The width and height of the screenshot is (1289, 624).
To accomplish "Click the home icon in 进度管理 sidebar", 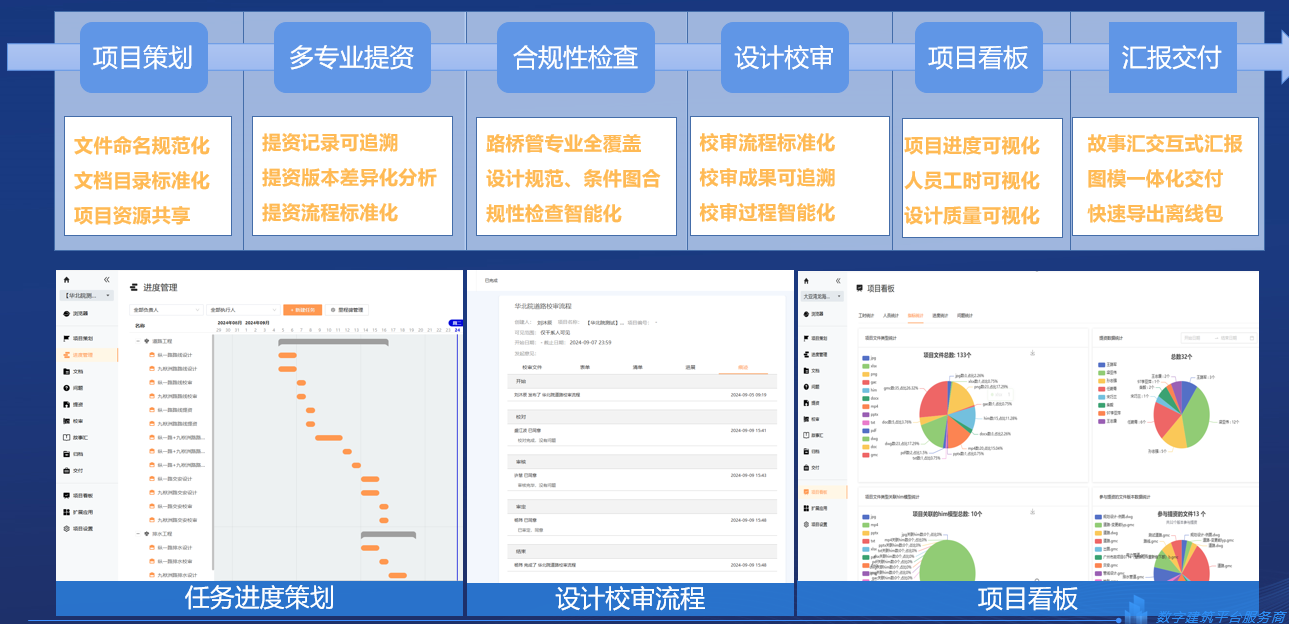I will [66, 280].
